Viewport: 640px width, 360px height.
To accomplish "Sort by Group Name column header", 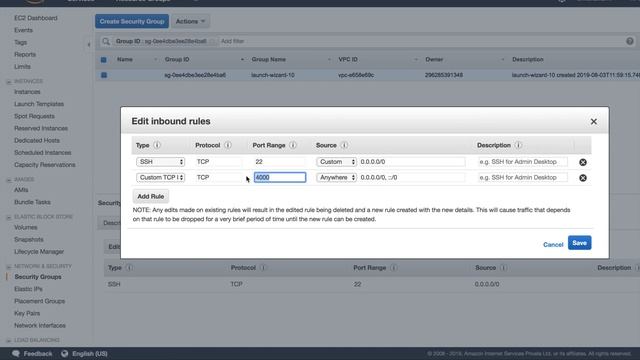I will pyautogui.click(x=269, y=60).
